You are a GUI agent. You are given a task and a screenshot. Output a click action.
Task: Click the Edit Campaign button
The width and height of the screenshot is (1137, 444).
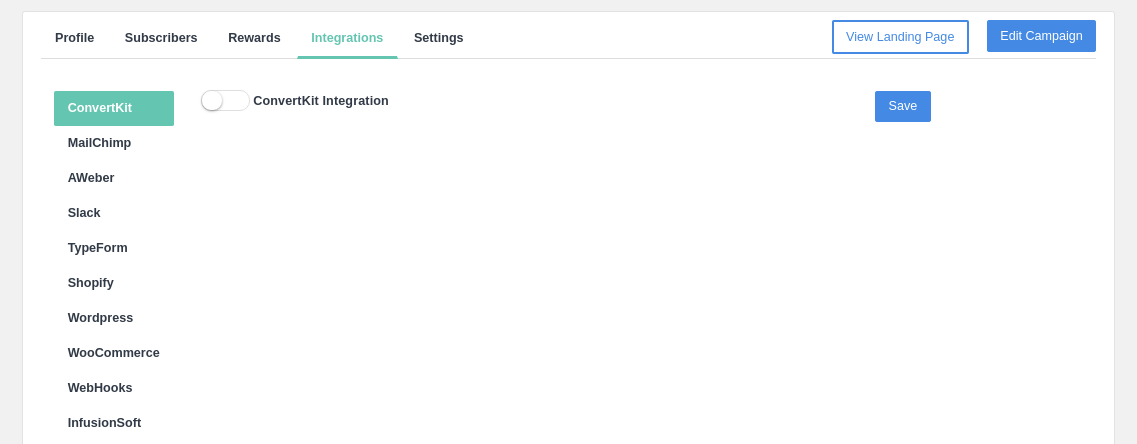1041,36
